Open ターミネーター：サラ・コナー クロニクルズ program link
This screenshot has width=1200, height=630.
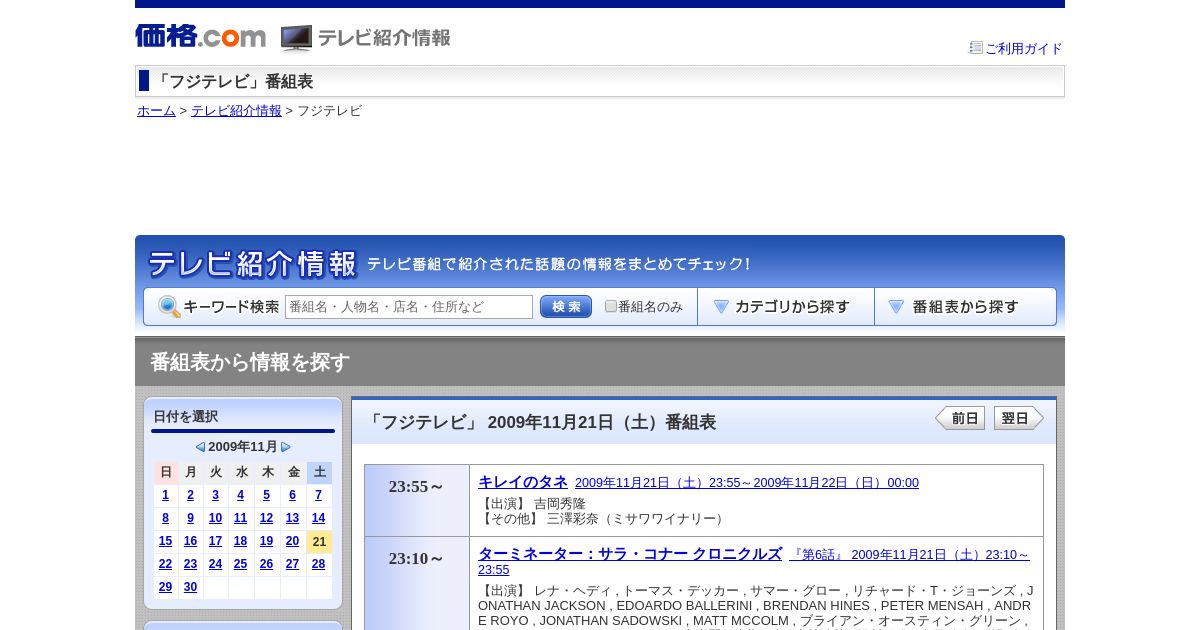coord(630,554)
